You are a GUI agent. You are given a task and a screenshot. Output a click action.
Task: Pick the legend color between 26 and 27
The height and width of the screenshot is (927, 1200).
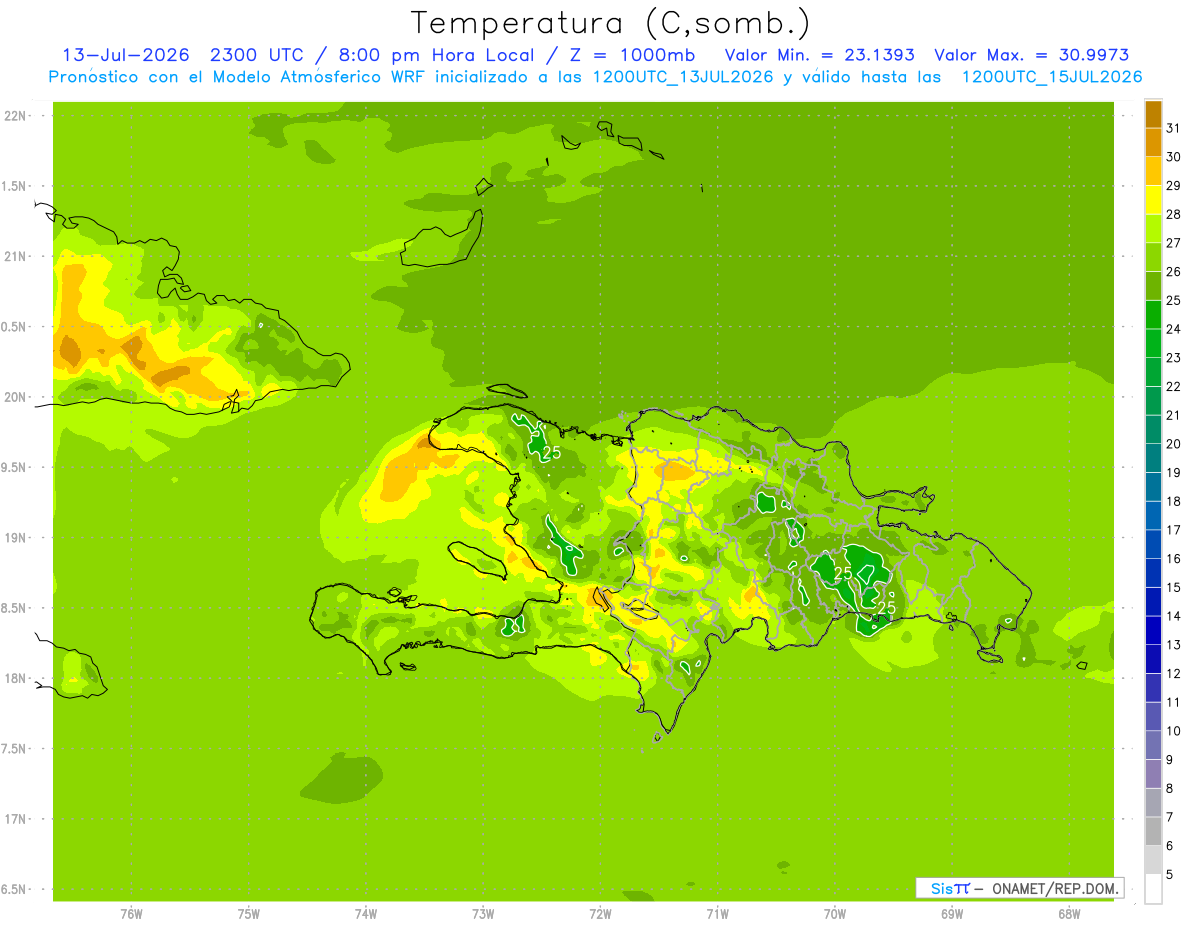tap(1153, 257)
